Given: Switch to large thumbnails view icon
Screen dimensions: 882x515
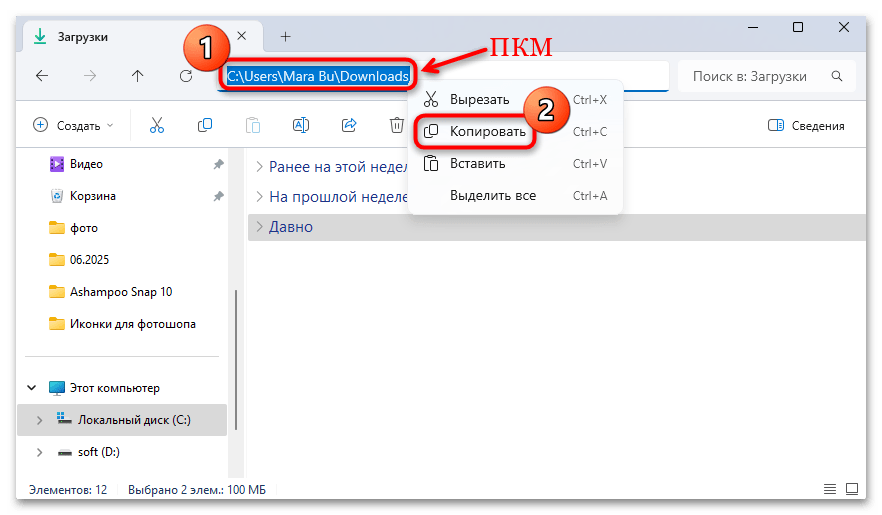Looking at the screenshot, I should 852,489.
